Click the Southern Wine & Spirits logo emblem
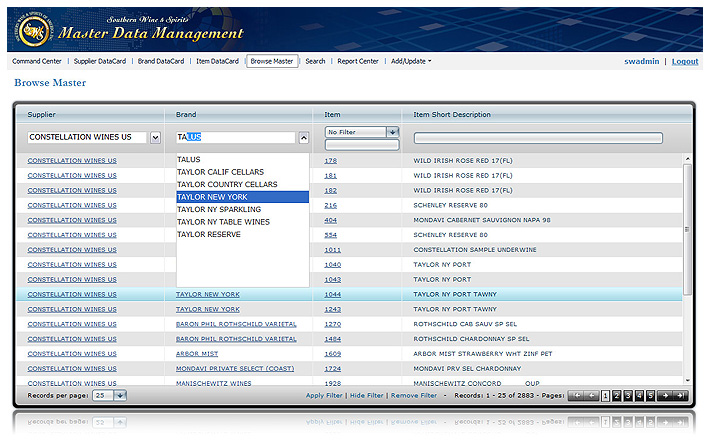Image resolution: width=710 pixels, height=441 pixels. (x=34, y=31)
